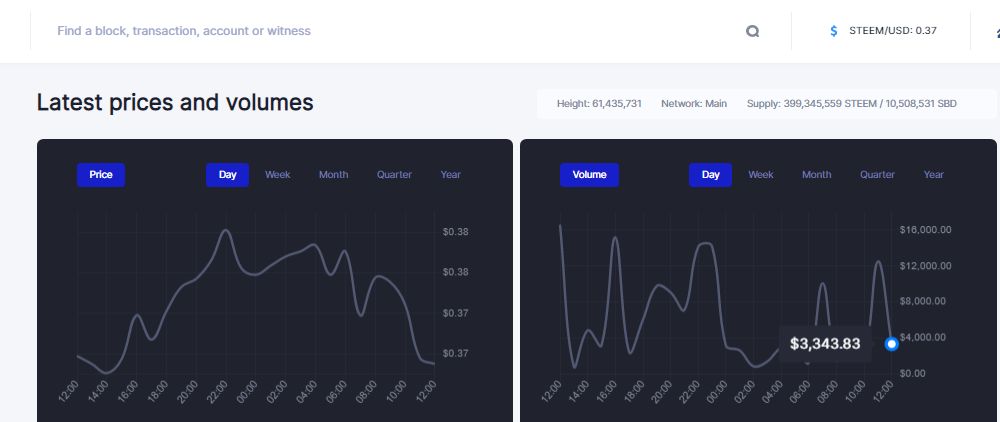Select Week tab on Volume chart
Screen dimensions: 1000x422
click(x=761, y=175)
